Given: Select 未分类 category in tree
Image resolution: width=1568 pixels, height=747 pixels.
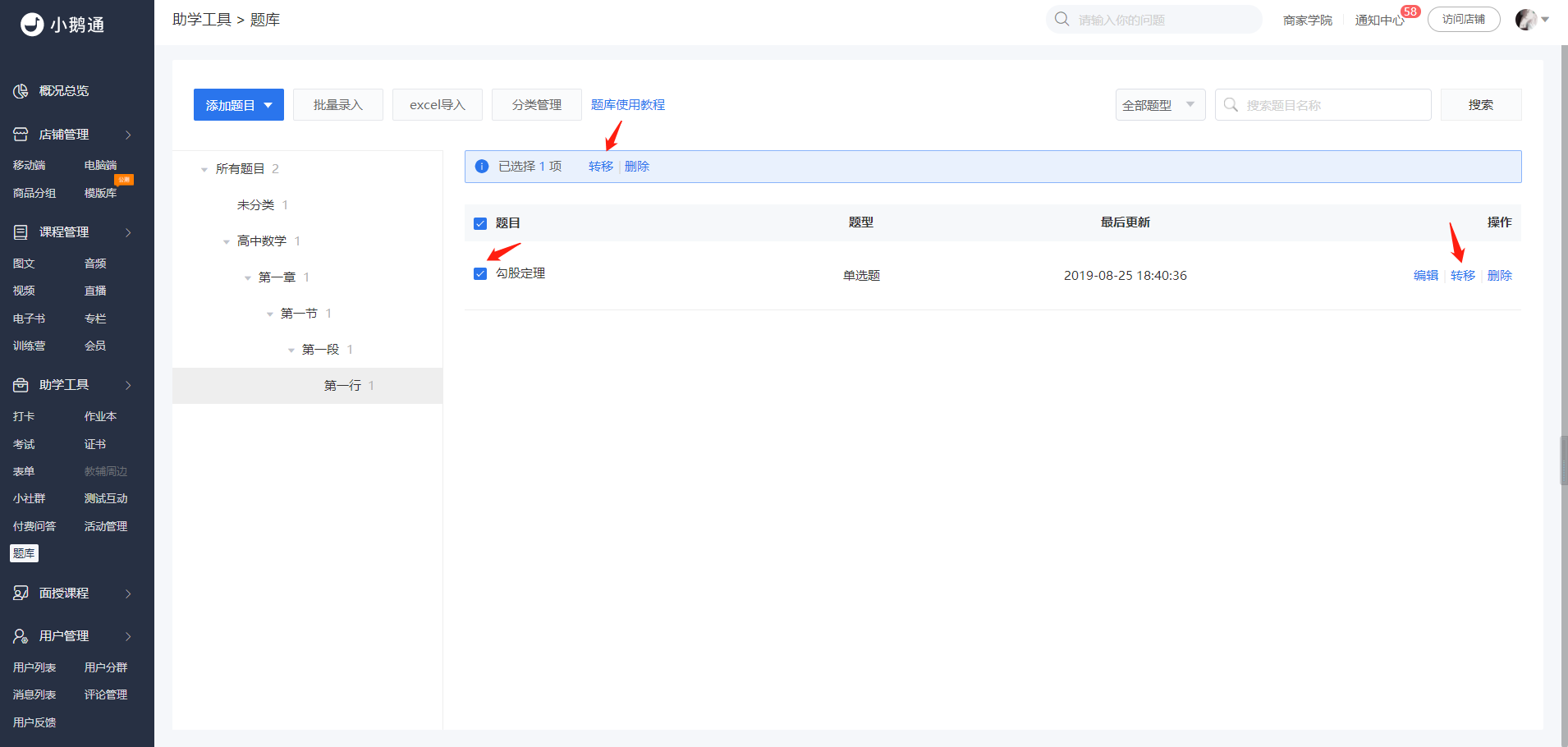Looking at the screenshot, I should tap(255, 205).
